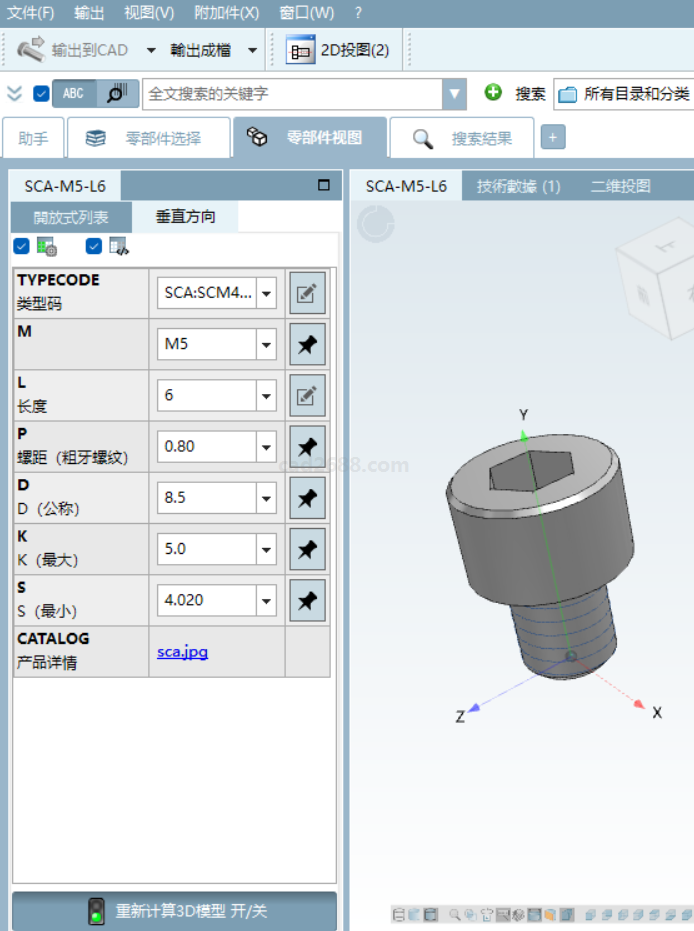Click the edit icon beside TYPECODE
Viewport: 694px width, 931px height.
click(x=307, y=294)
